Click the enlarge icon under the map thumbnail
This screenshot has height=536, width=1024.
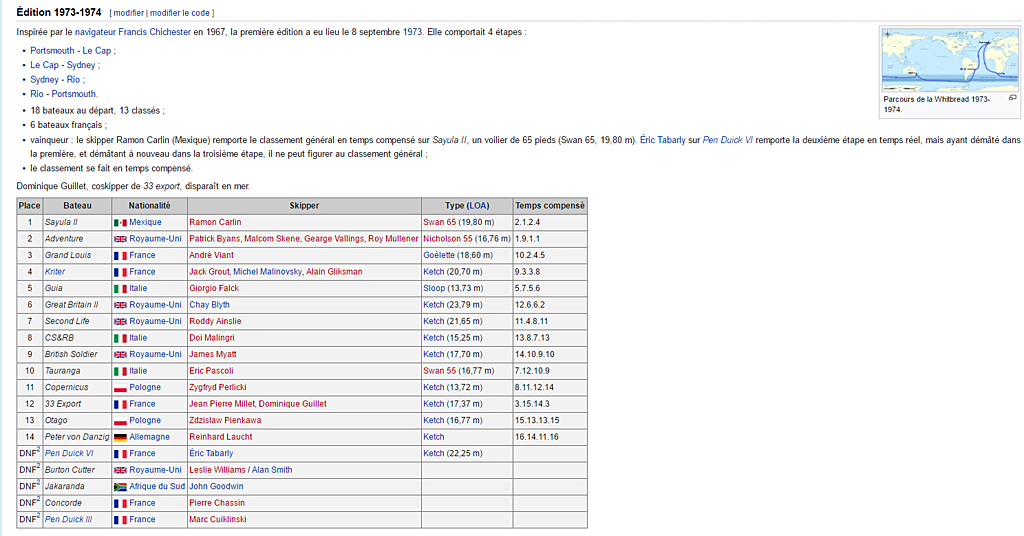click(x=1012, y=98)
